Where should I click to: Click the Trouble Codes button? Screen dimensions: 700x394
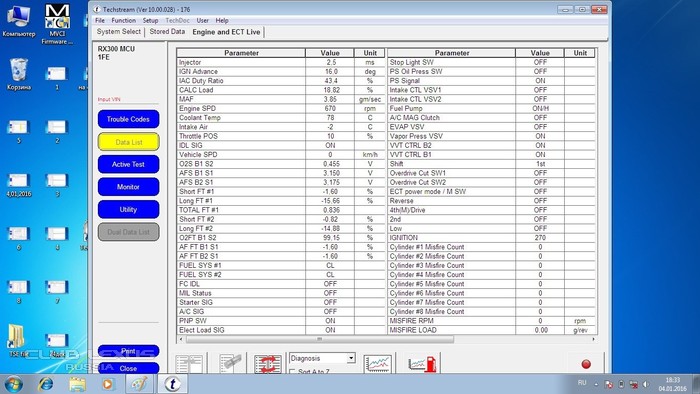coord(128,119)
